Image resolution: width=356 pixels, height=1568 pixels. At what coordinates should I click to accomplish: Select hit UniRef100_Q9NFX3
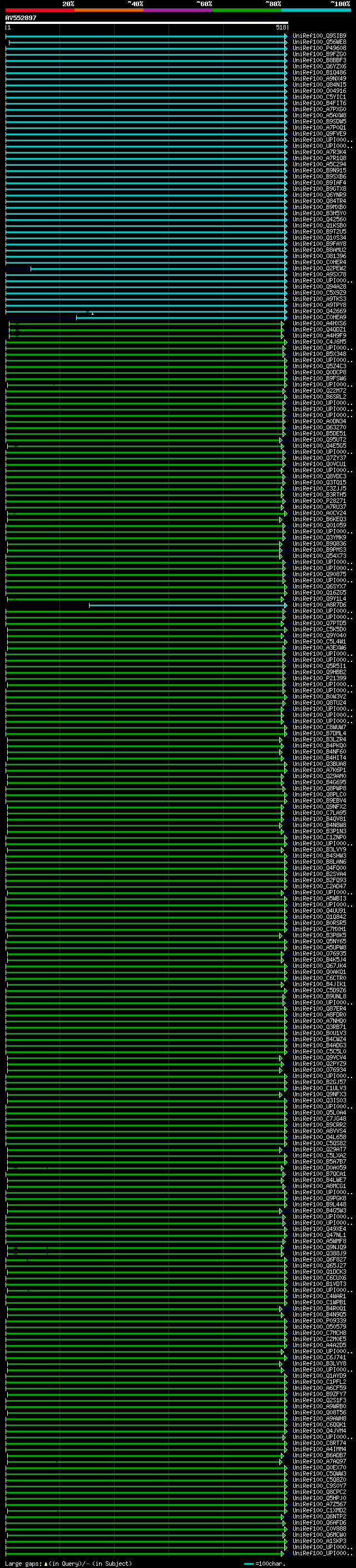click(319, 1095)
